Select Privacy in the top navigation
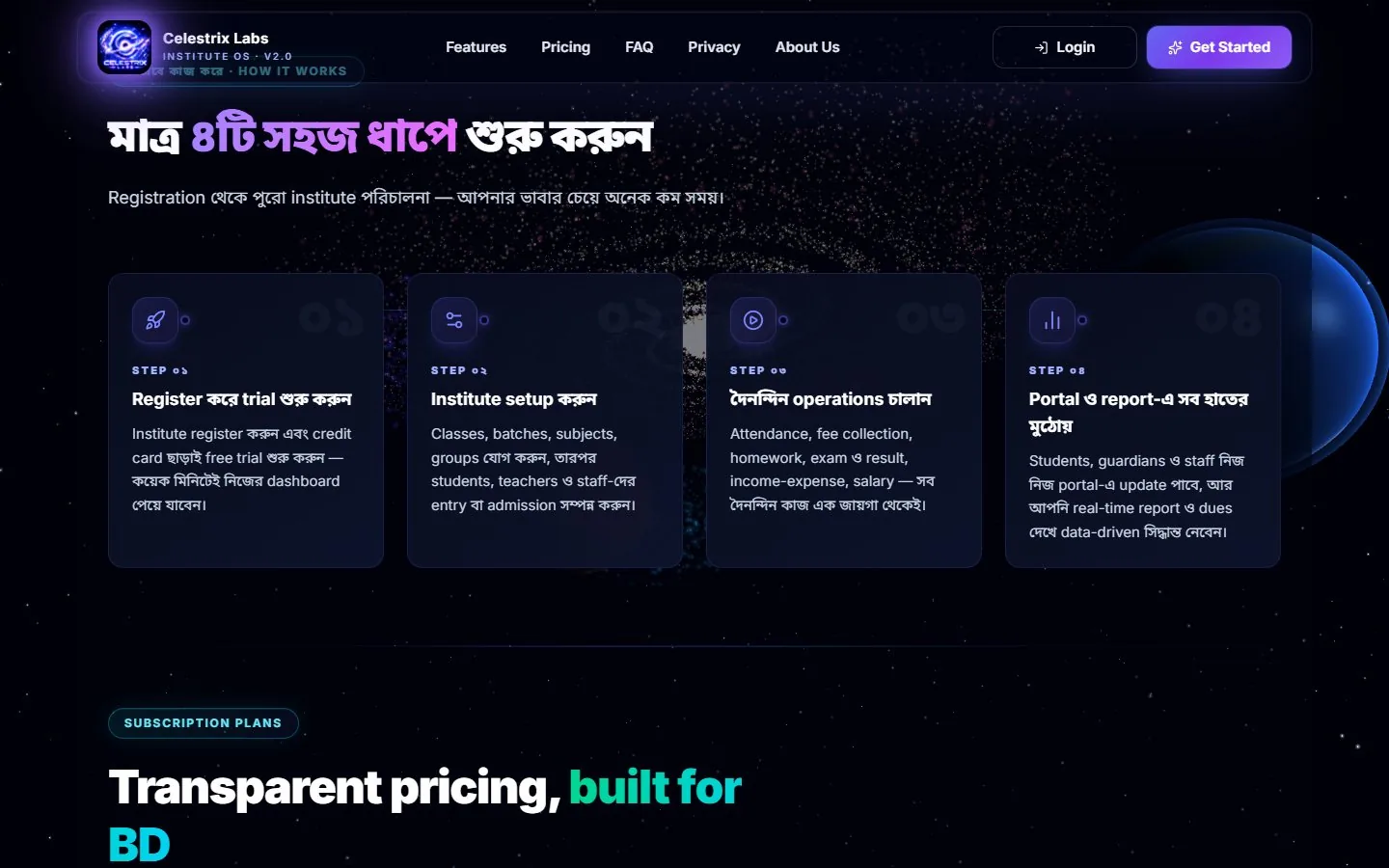The height and width of the screenshot is (868, 1389). click(714, 47)
